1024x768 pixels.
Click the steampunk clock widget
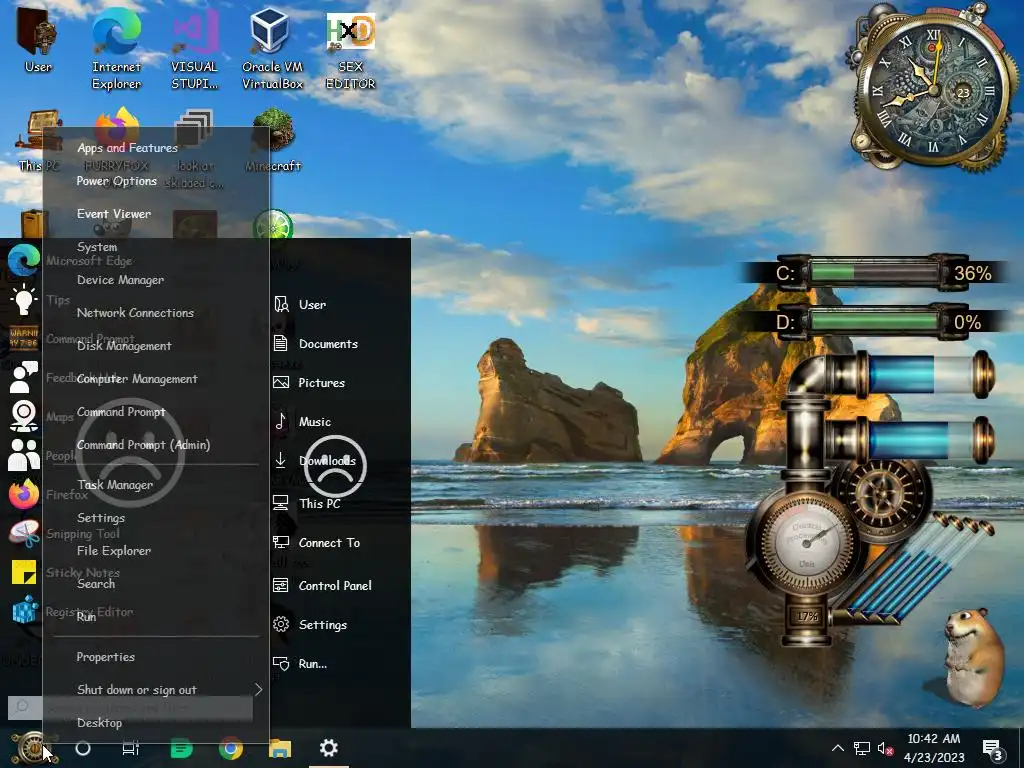point(933,91)
